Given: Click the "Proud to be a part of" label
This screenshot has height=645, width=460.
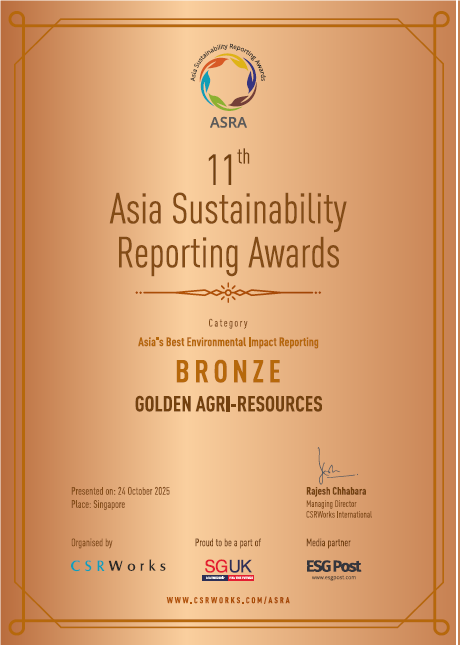Looking at the screenshot, I should (x=228, y=543).
